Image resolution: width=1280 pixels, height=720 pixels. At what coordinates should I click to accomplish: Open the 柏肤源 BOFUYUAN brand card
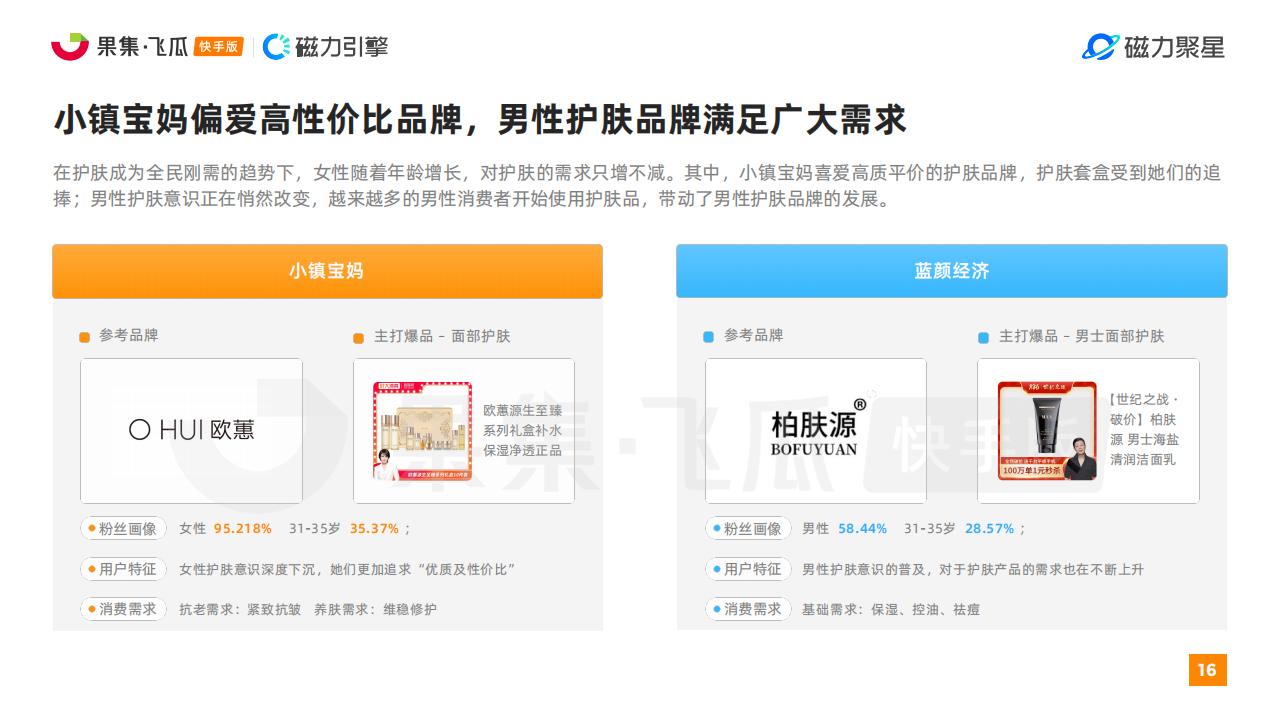click(816, 431)
